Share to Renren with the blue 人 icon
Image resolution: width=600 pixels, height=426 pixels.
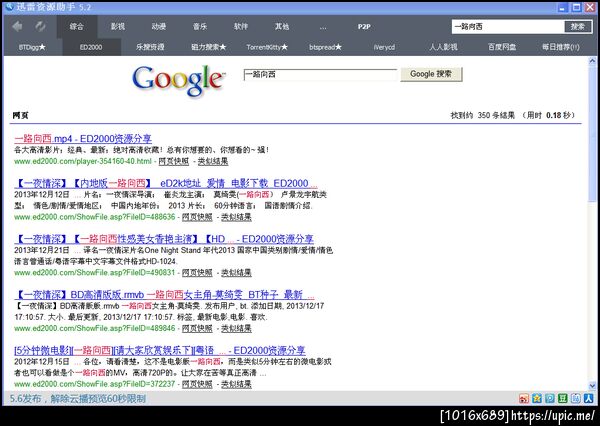589,398
